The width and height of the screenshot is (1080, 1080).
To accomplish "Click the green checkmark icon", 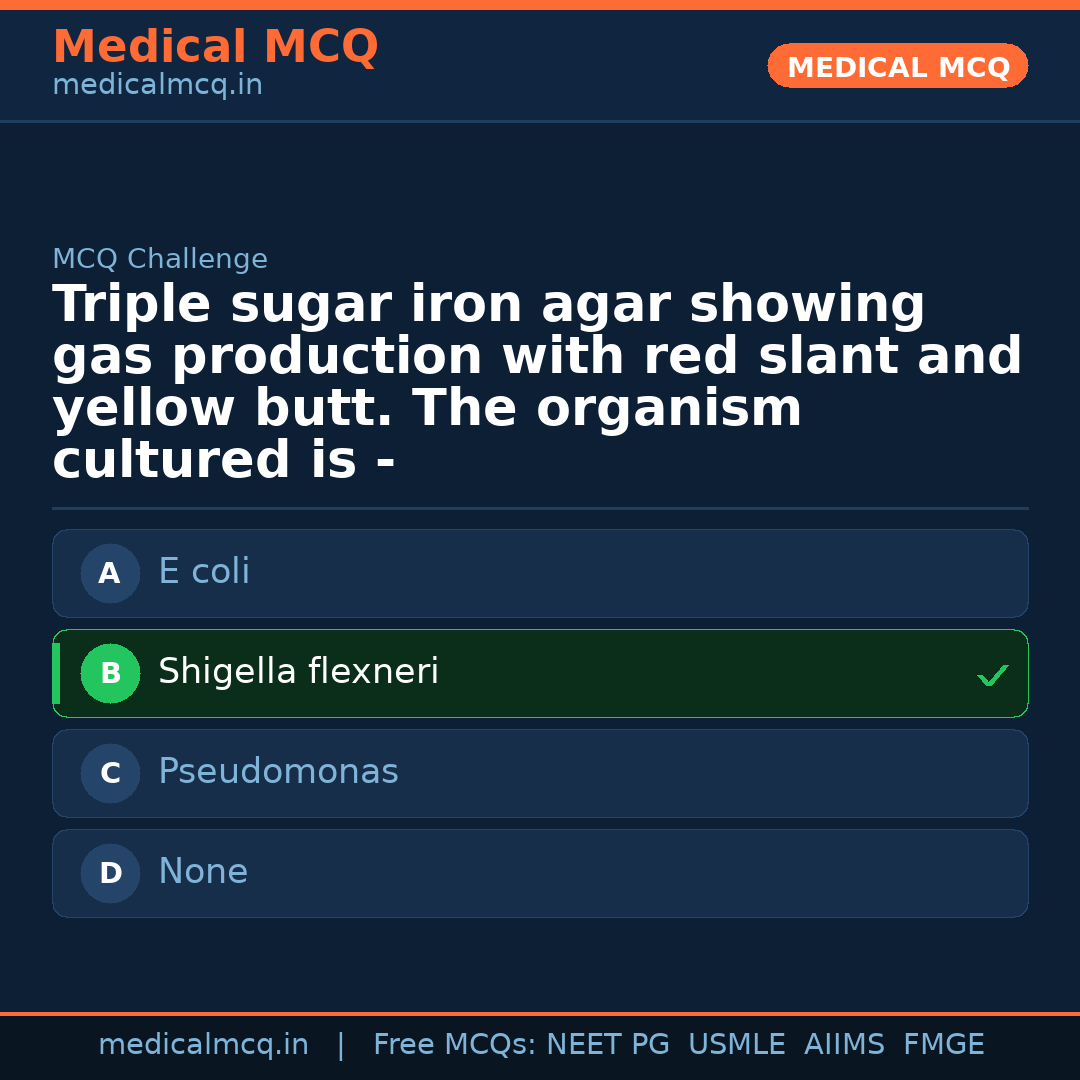I will click(992, 676).
